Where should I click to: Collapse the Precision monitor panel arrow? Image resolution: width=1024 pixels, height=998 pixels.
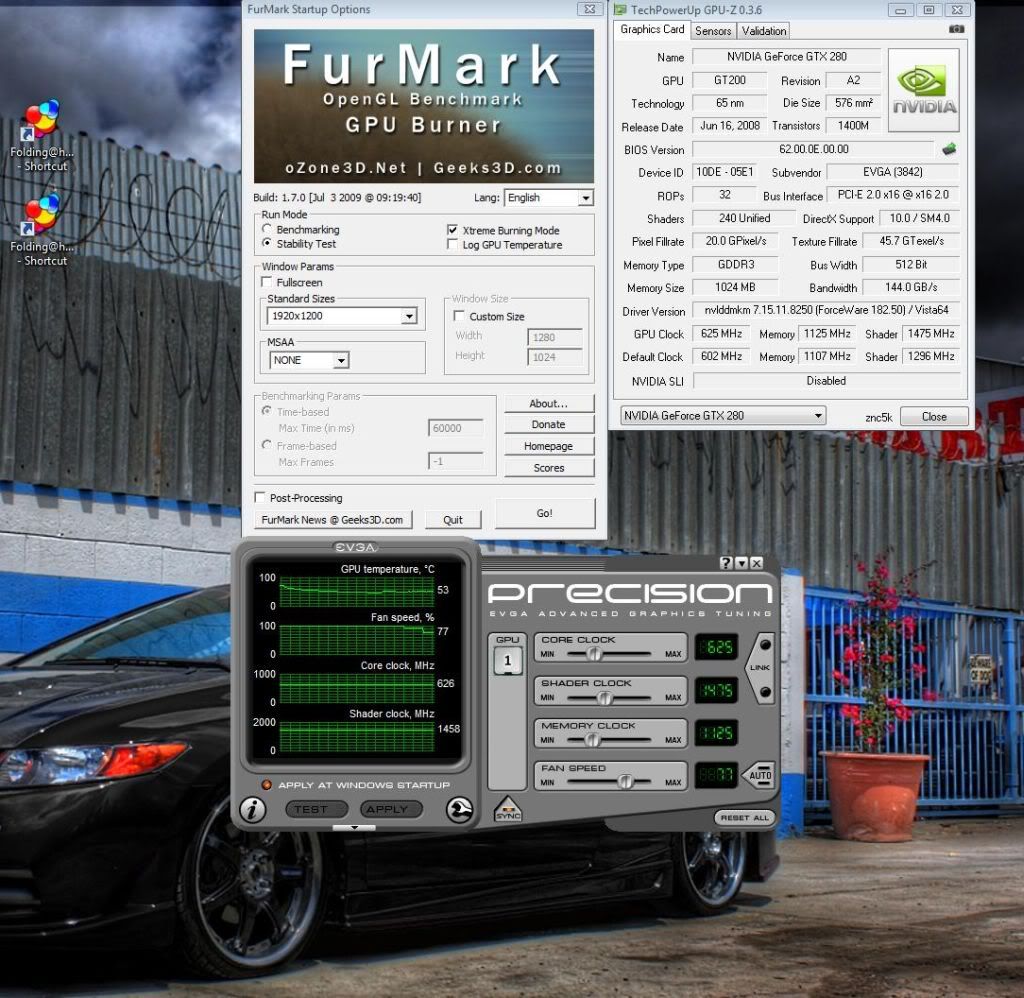coord(354,828)
